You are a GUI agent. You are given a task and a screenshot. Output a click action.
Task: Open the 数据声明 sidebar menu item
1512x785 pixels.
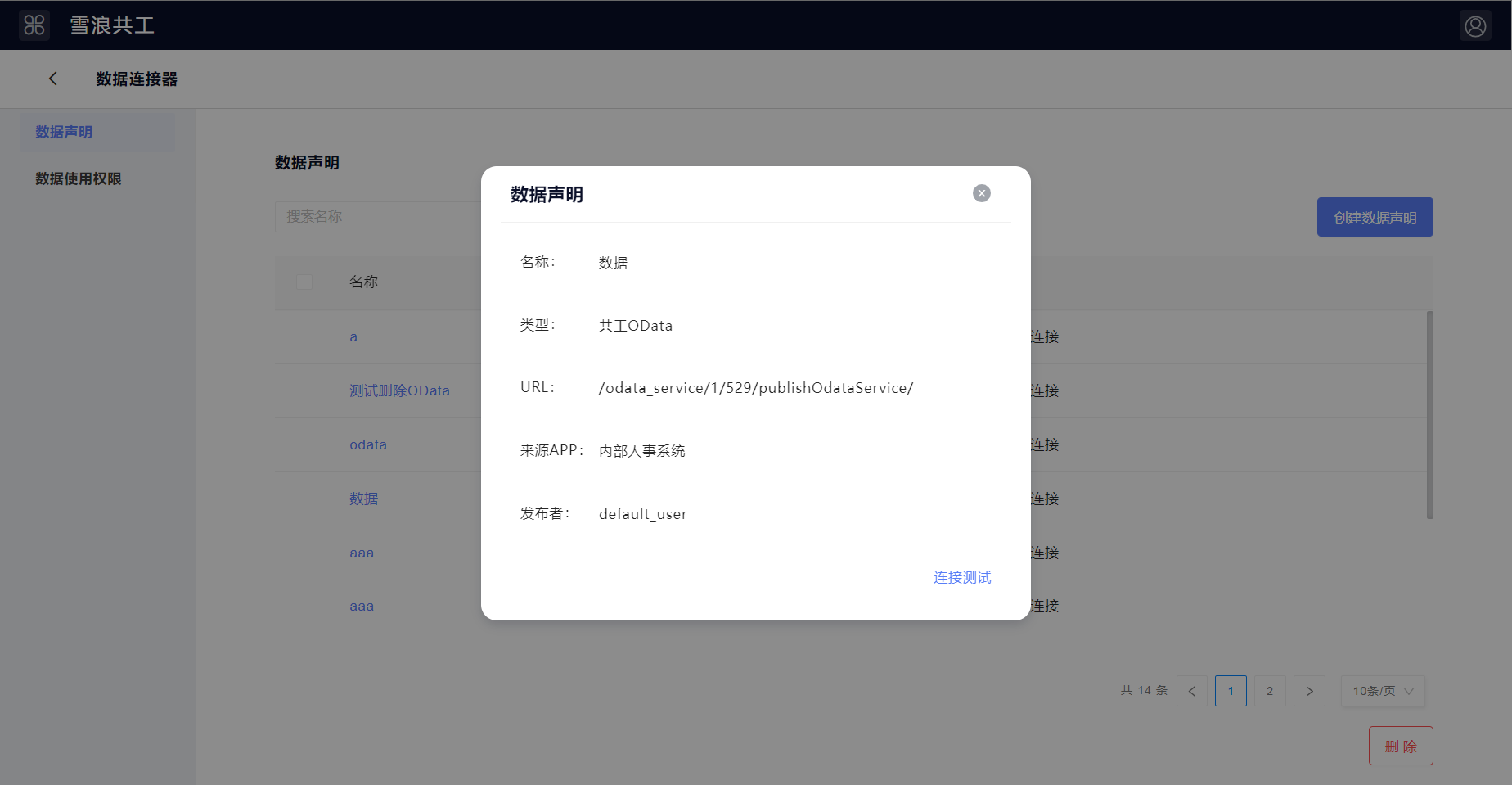click(64, 132)
